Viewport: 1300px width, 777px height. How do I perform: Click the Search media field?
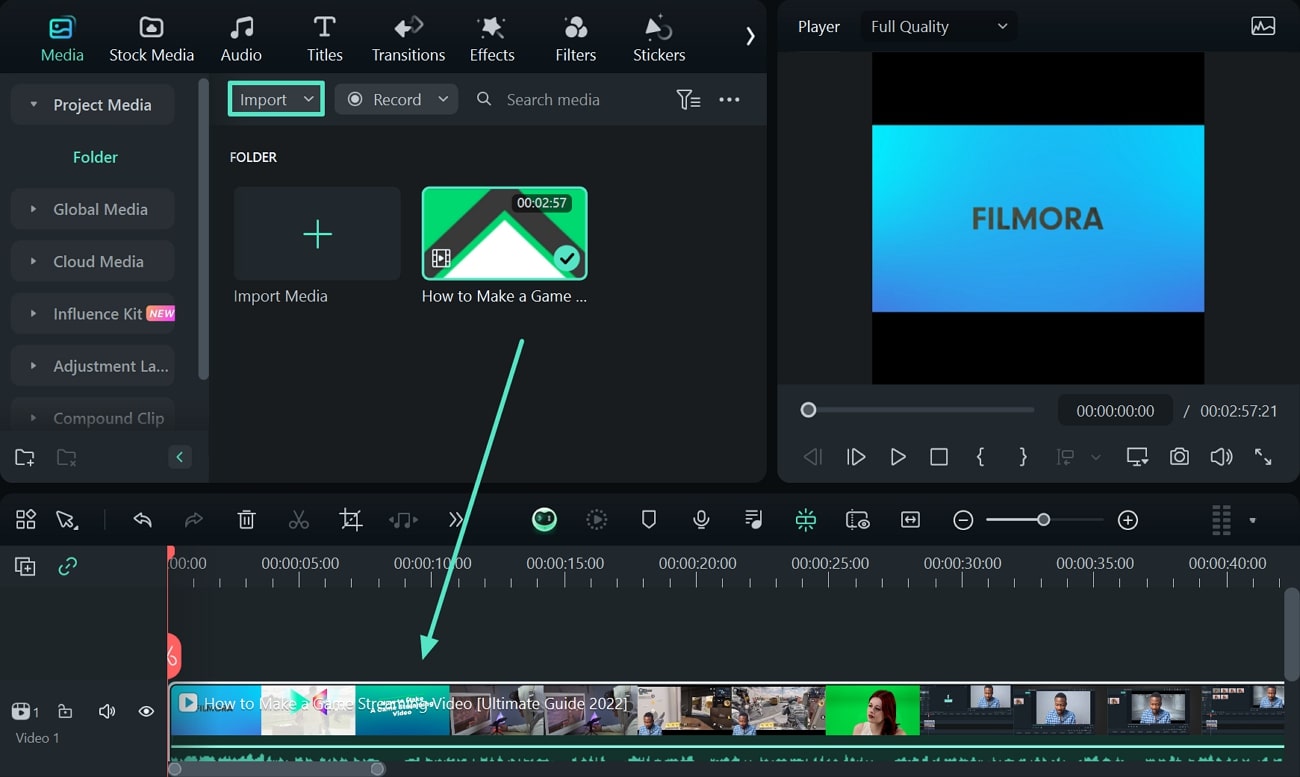pyautogui.click(x=553, y=99)
